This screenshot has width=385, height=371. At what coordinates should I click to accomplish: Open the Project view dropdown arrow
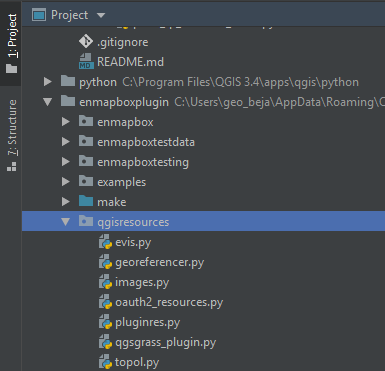click(x=101, y=15)
